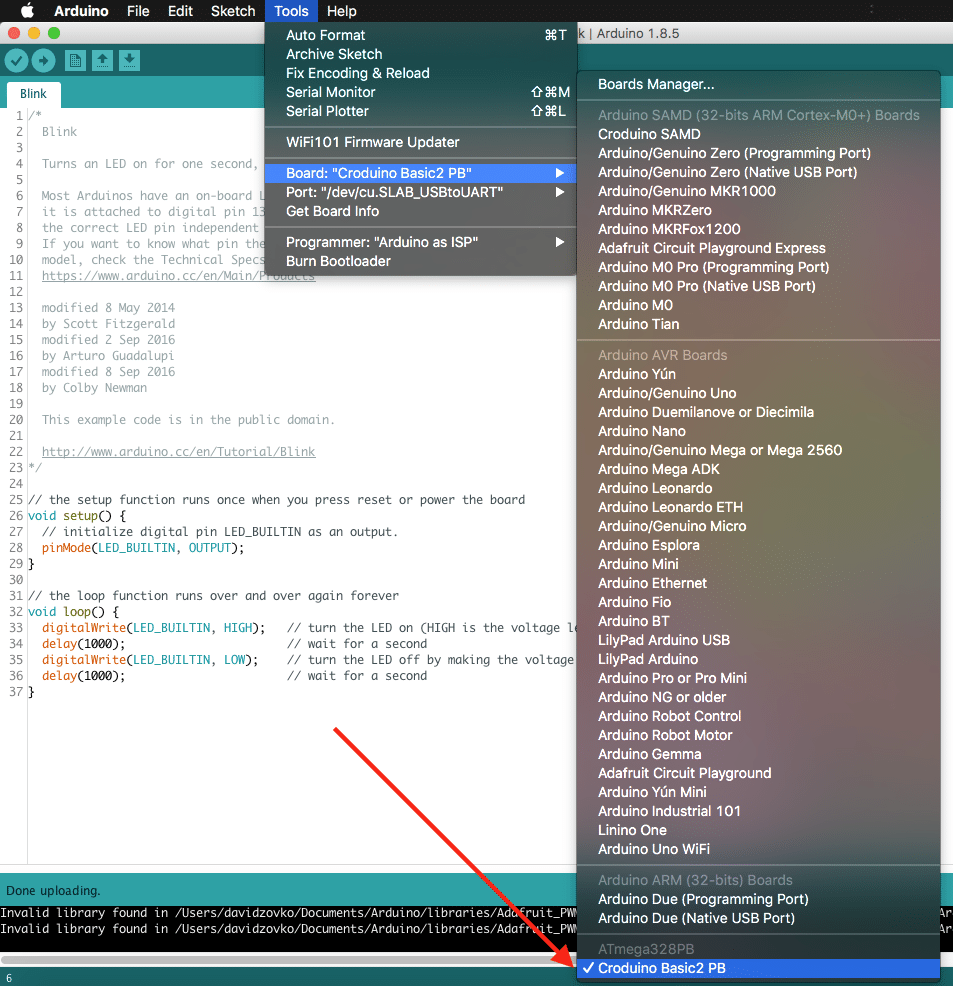
Task: Follow the arduino.cc Tutorial/Blink link
Action: pyautogui.click(x=178, y=452)
